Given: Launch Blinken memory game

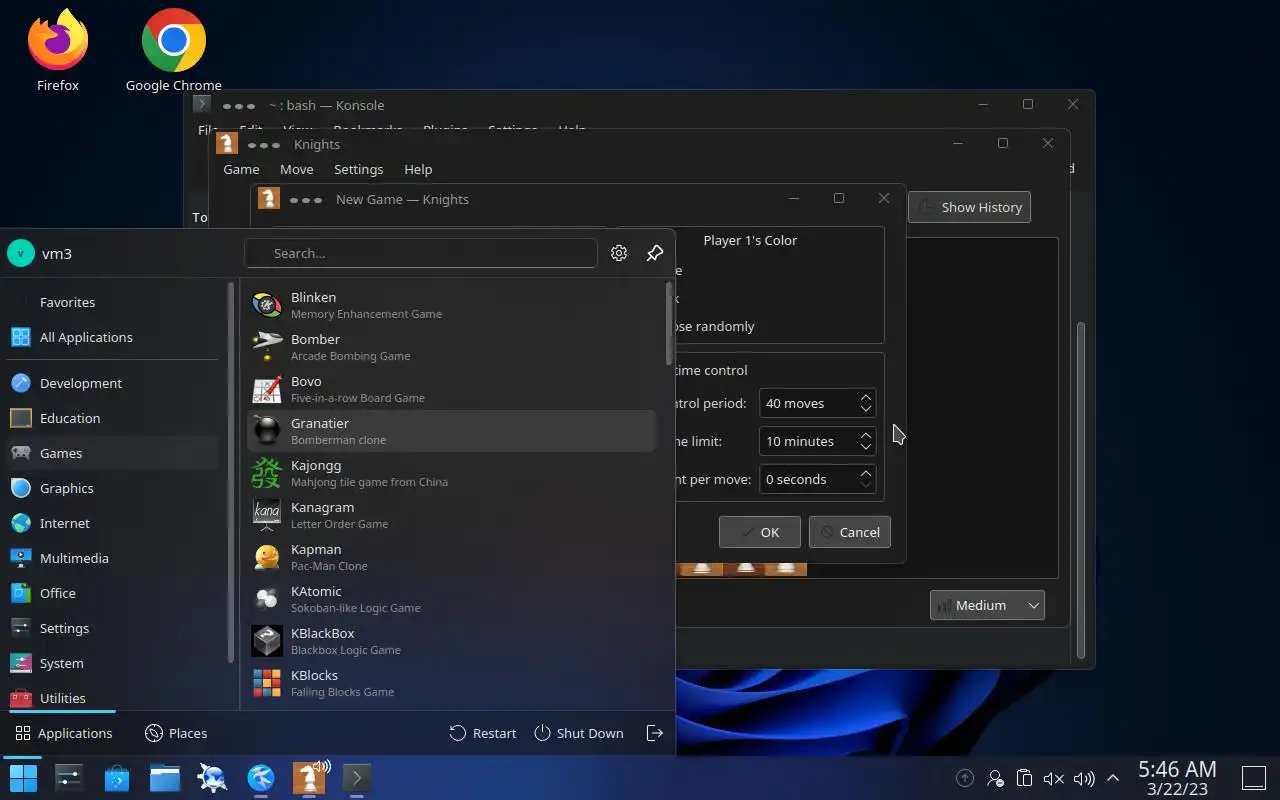Looking at the screenshot, I should 451,305.
